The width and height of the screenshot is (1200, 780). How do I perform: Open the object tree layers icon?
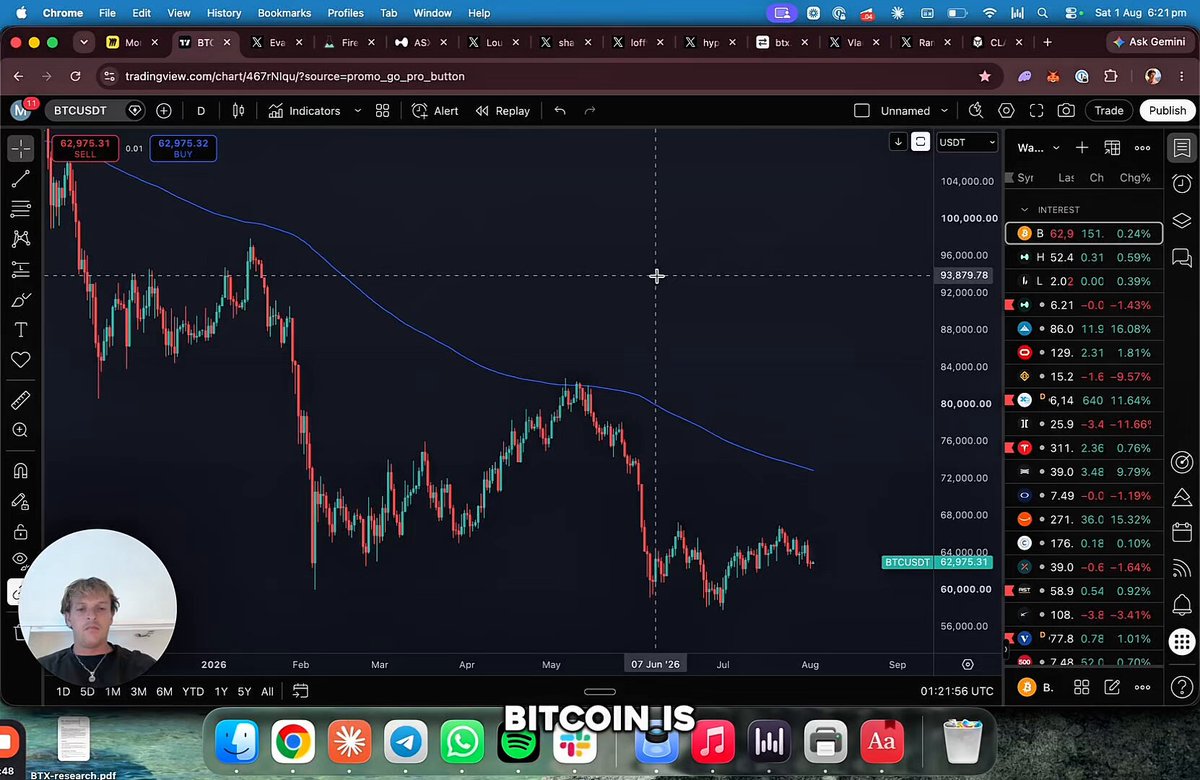(1181, 222)
